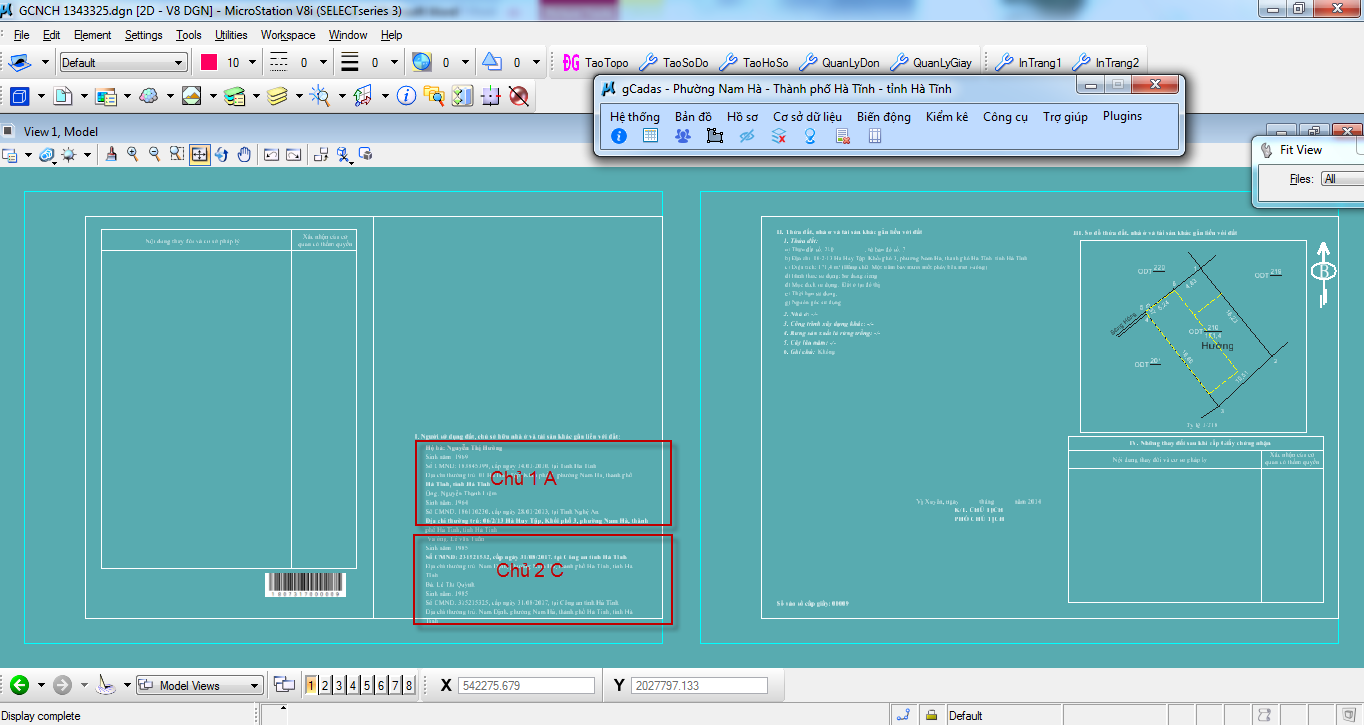Screen dimensions: 1364x725
Task: Click the X coordinate input field
Action: pos(526,685)
